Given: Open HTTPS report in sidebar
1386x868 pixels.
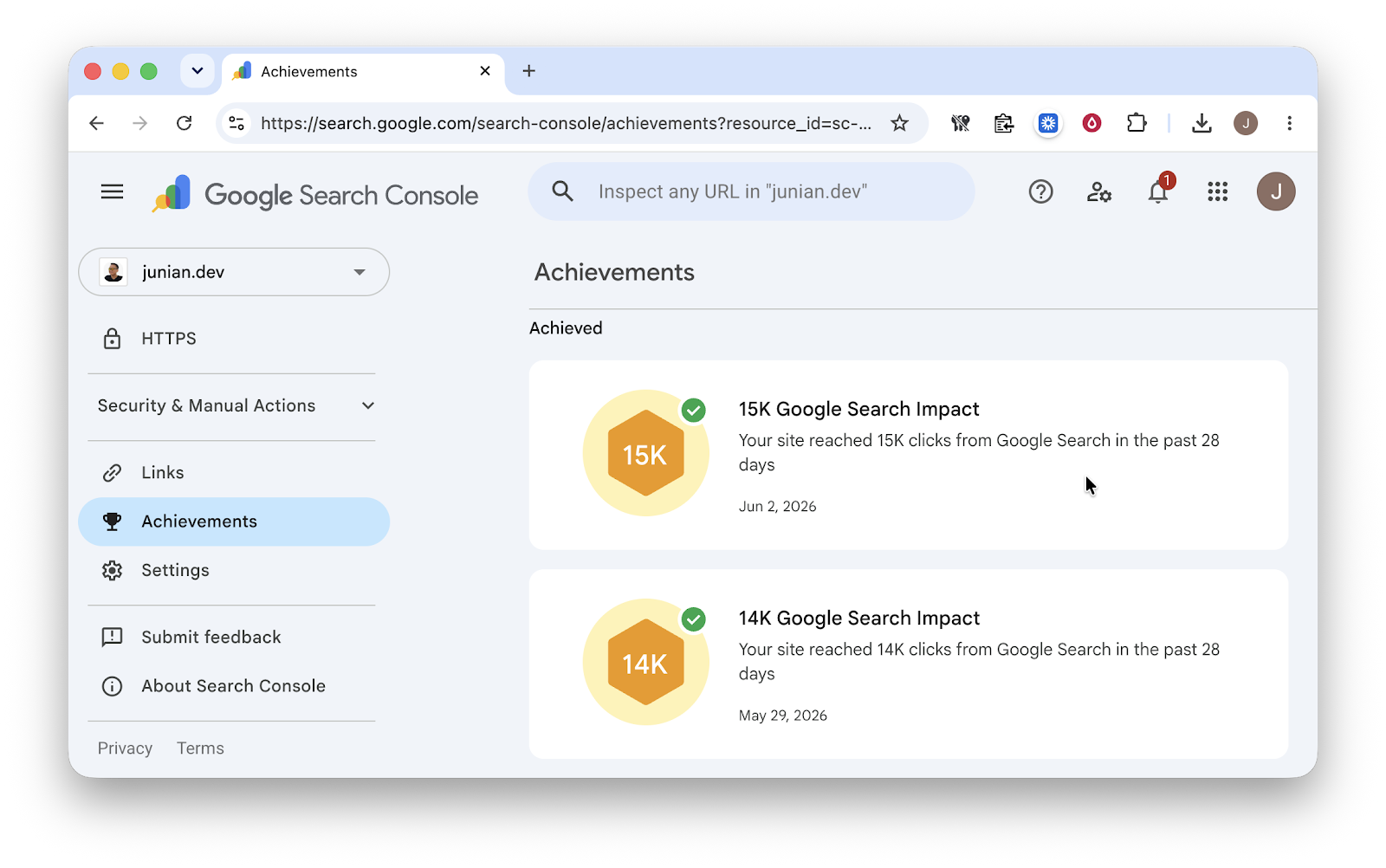Looking at the screenshot, I should [234, 339].
